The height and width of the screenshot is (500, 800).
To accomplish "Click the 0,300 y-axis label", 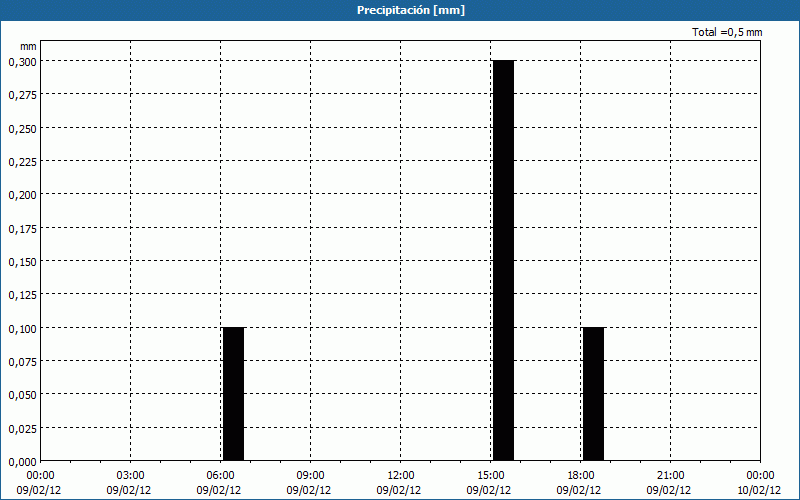I will coord(22,62).
